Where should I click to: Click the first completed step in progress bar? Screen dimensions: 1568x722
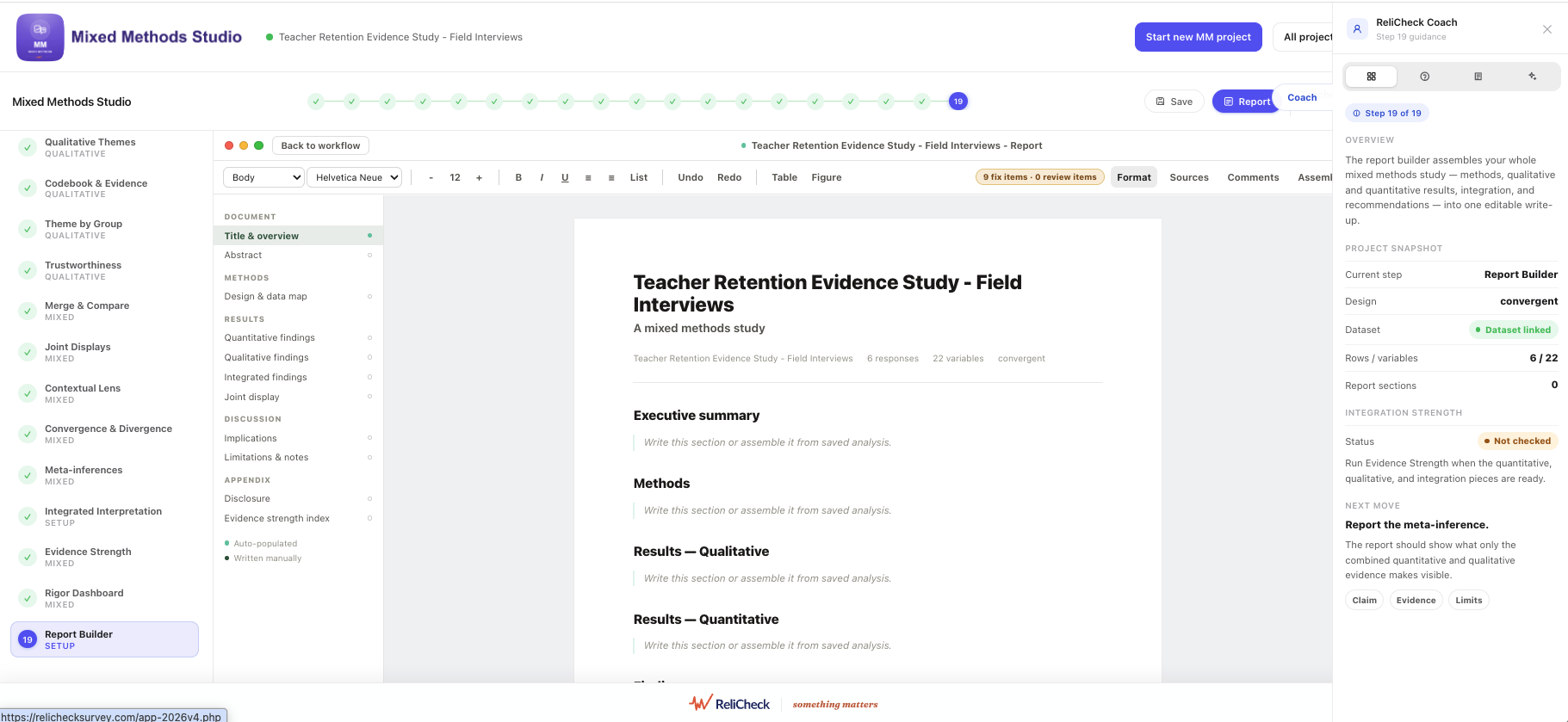click(316, 102)
